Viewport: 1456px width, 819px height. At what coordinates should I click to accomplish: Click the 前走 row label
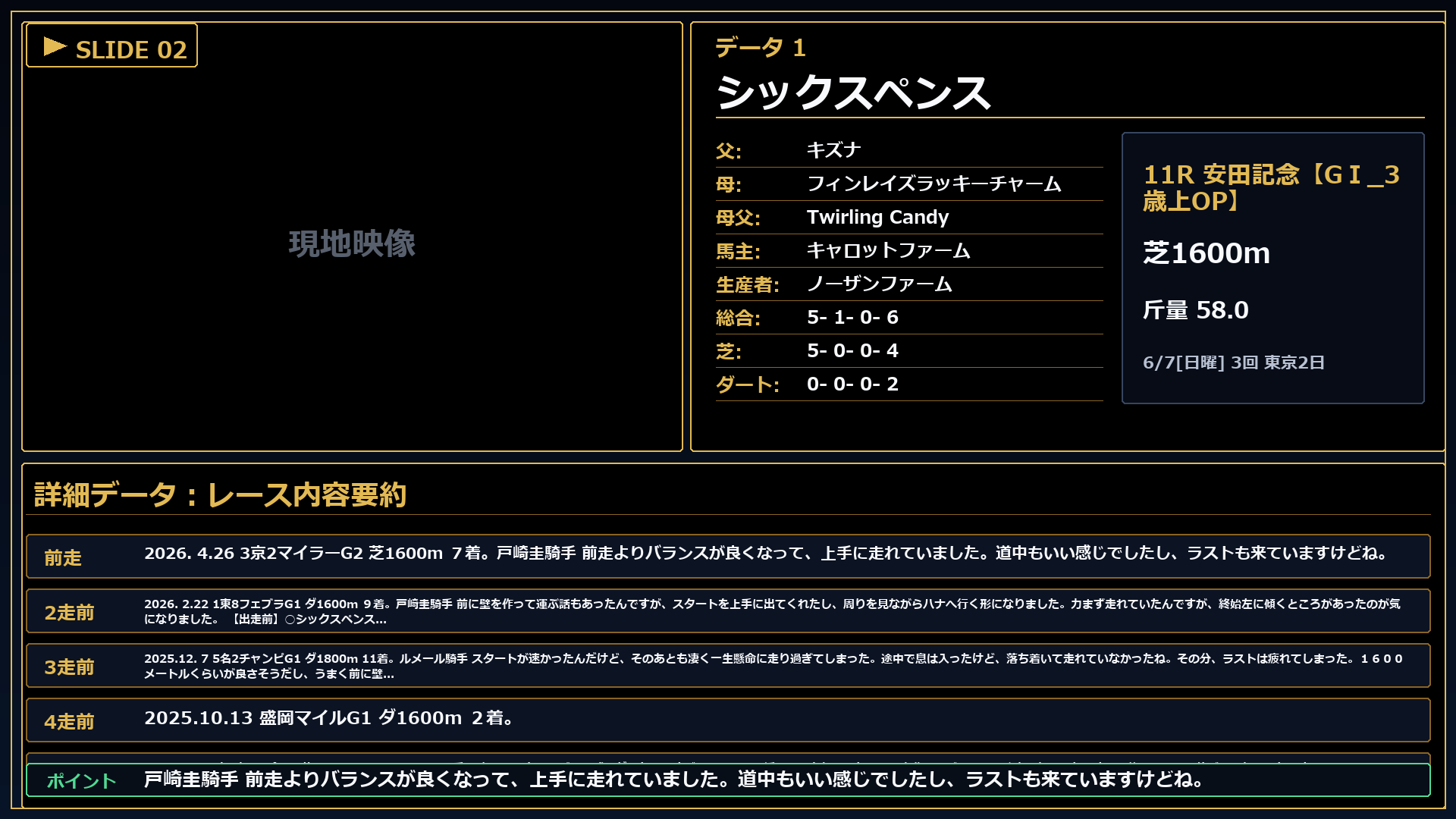[62, 557]
